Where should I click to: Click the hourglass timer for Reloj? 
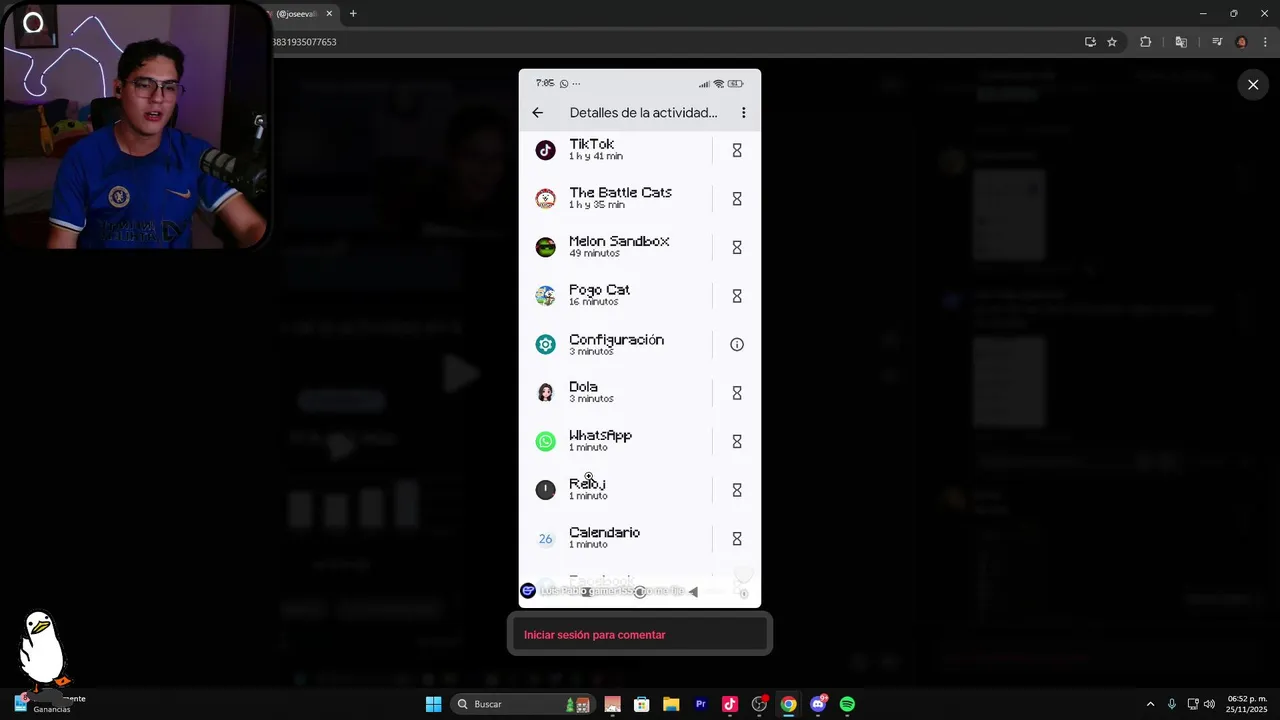(737, 490)
